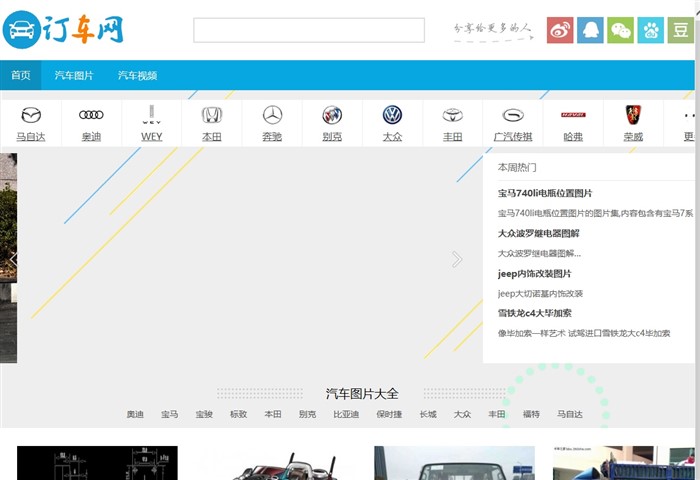Click summary 像毕加索一样艺术 试驾进口雪铁龙
Image resolution: width=700 pixels, height=480 pixels.
[584, 333]
